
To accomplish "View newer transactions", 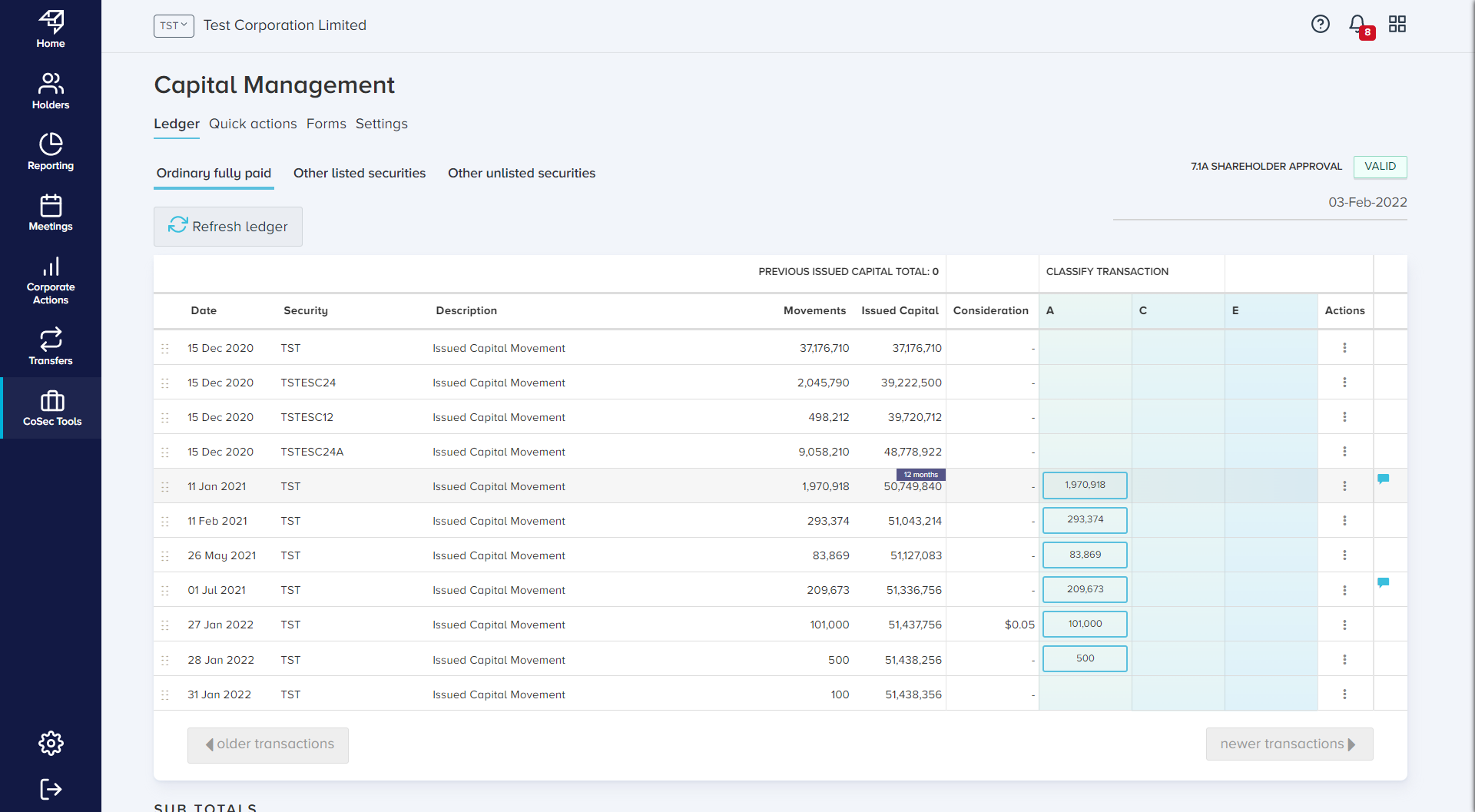I will [1289, 744].
